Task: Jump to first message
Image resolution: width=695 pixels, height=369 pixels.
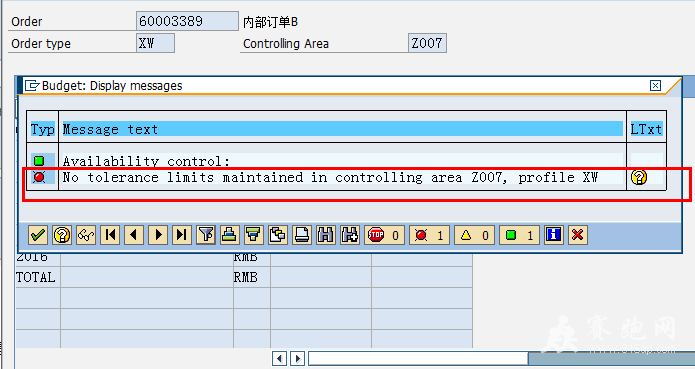Action: point(110,235)
